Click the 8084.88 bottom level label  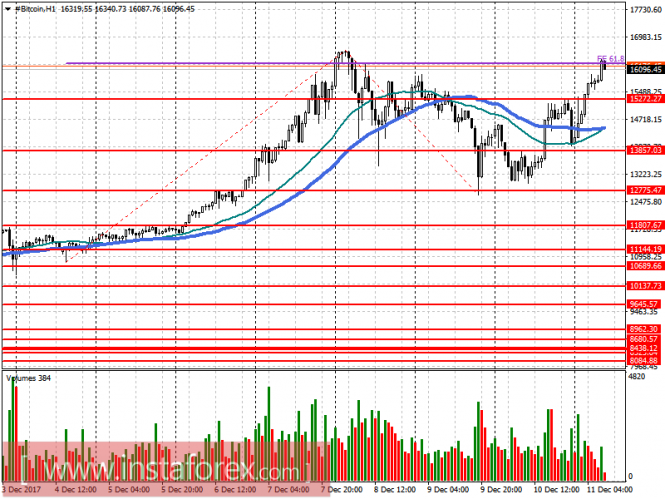point(643,360)
